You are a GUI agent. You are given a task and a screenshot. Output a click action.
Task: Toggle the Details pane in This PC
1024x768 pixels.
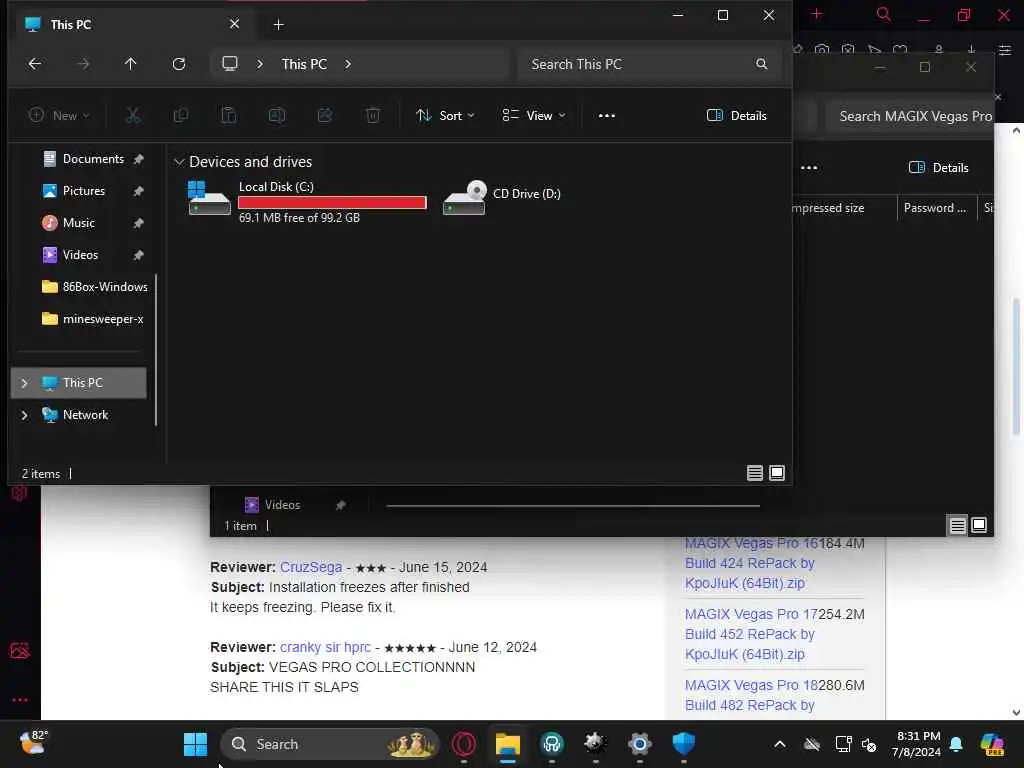pos(737,116)
